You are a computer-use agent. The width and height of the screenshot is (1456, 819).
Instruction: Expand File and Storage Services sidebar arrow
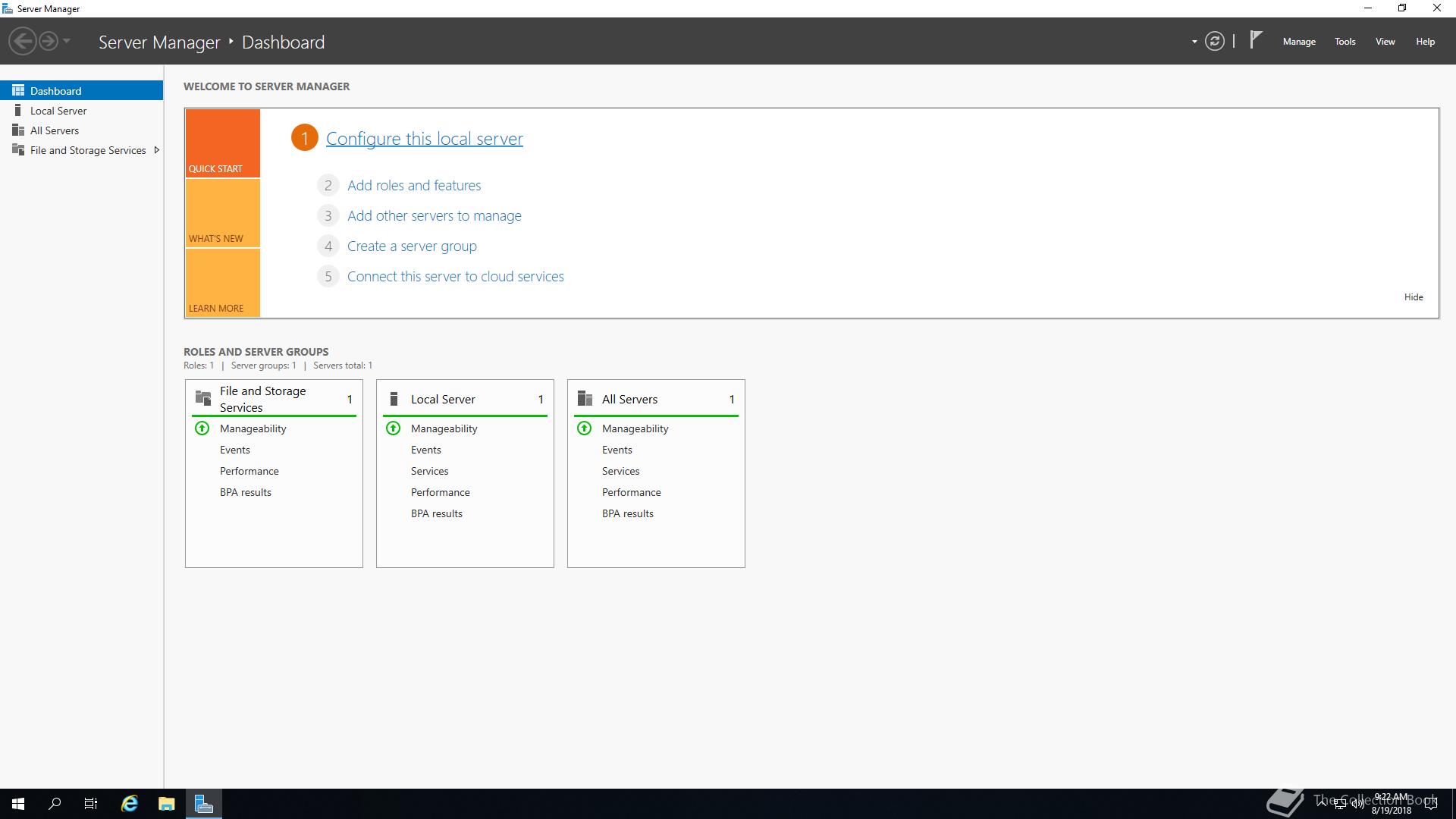(157, 150)
